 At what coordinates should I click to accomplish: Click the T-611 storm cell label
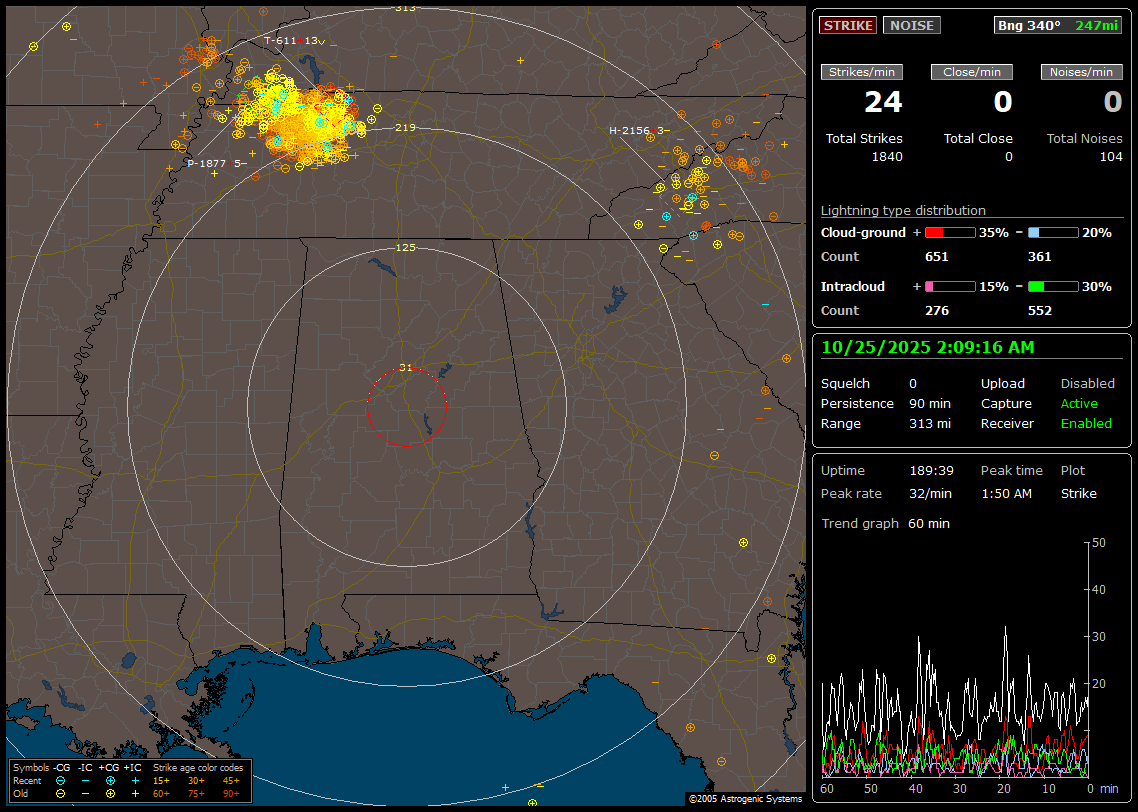(282, 40)
